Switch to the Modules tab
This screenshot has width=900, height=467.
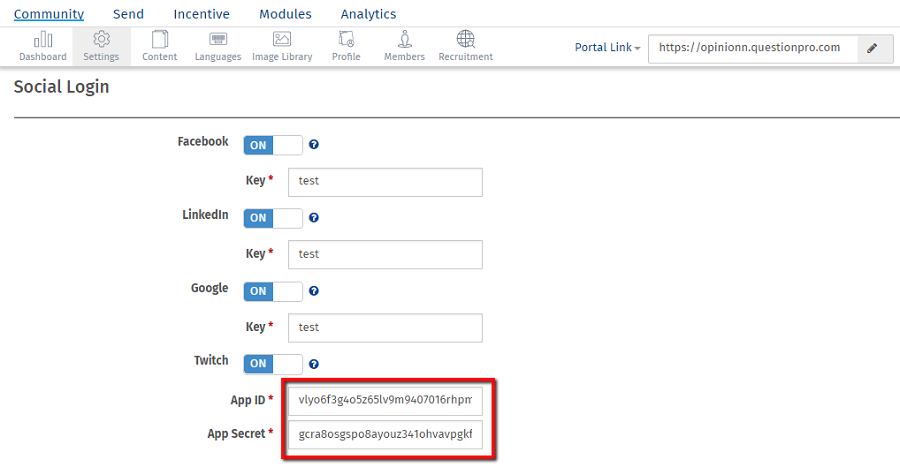285,14
